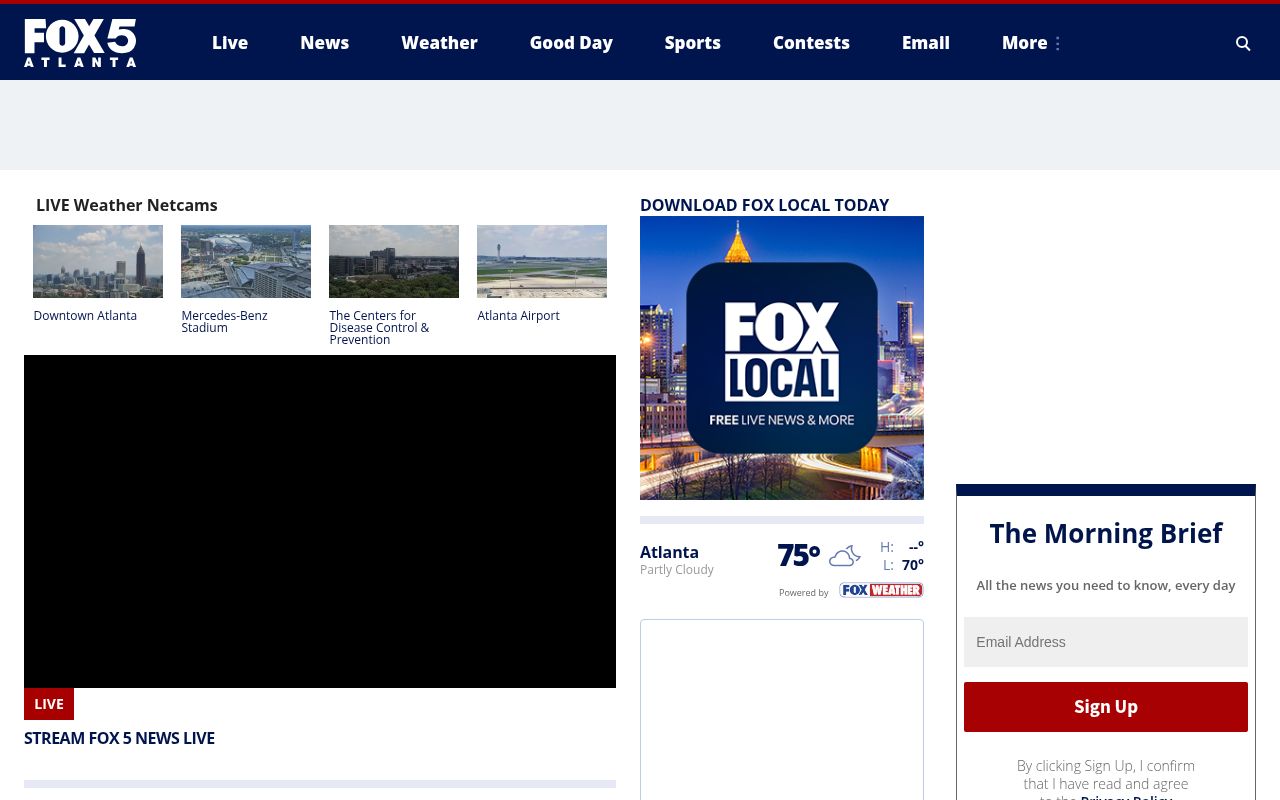Open the News menu item
Screen dimensions: 1280x800
click(324, 43)
